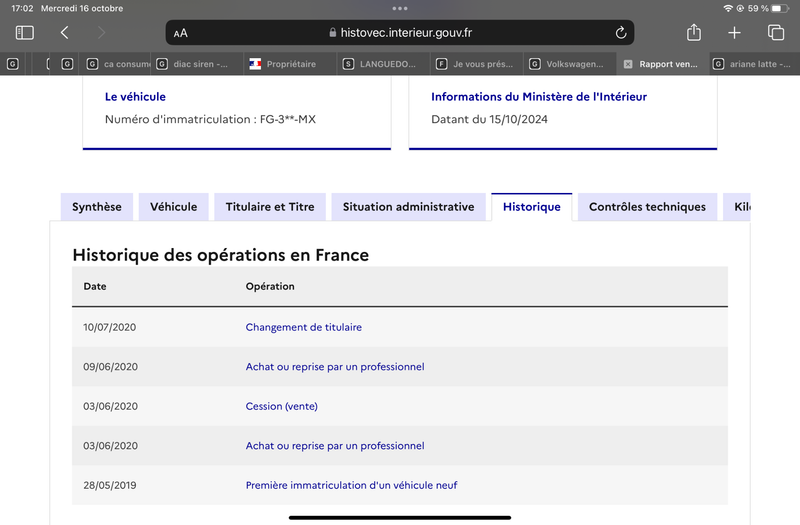Click the 09/06/2020 date cell
The height and width of the screenshot is (525, 800).
point(110,367)
